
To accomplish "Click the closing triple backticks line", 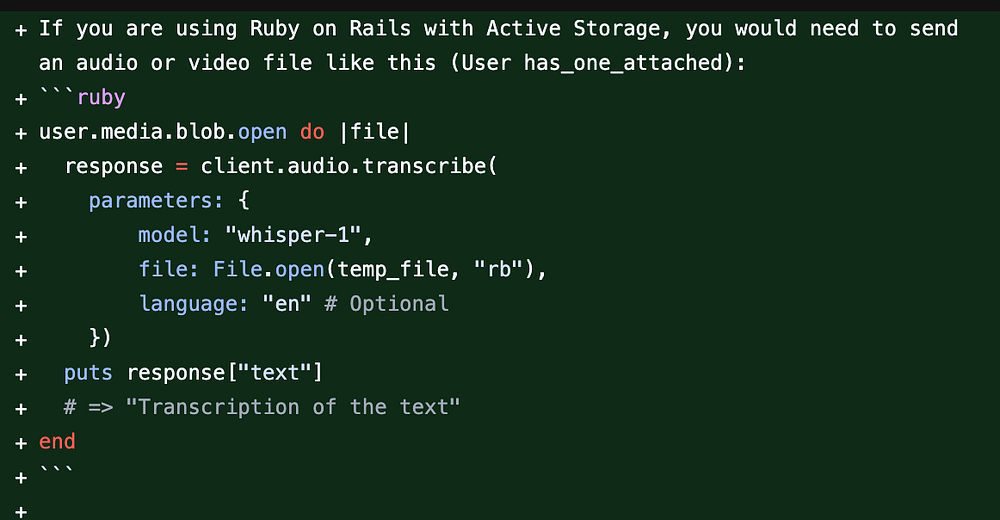I will (x=57, y=476).
